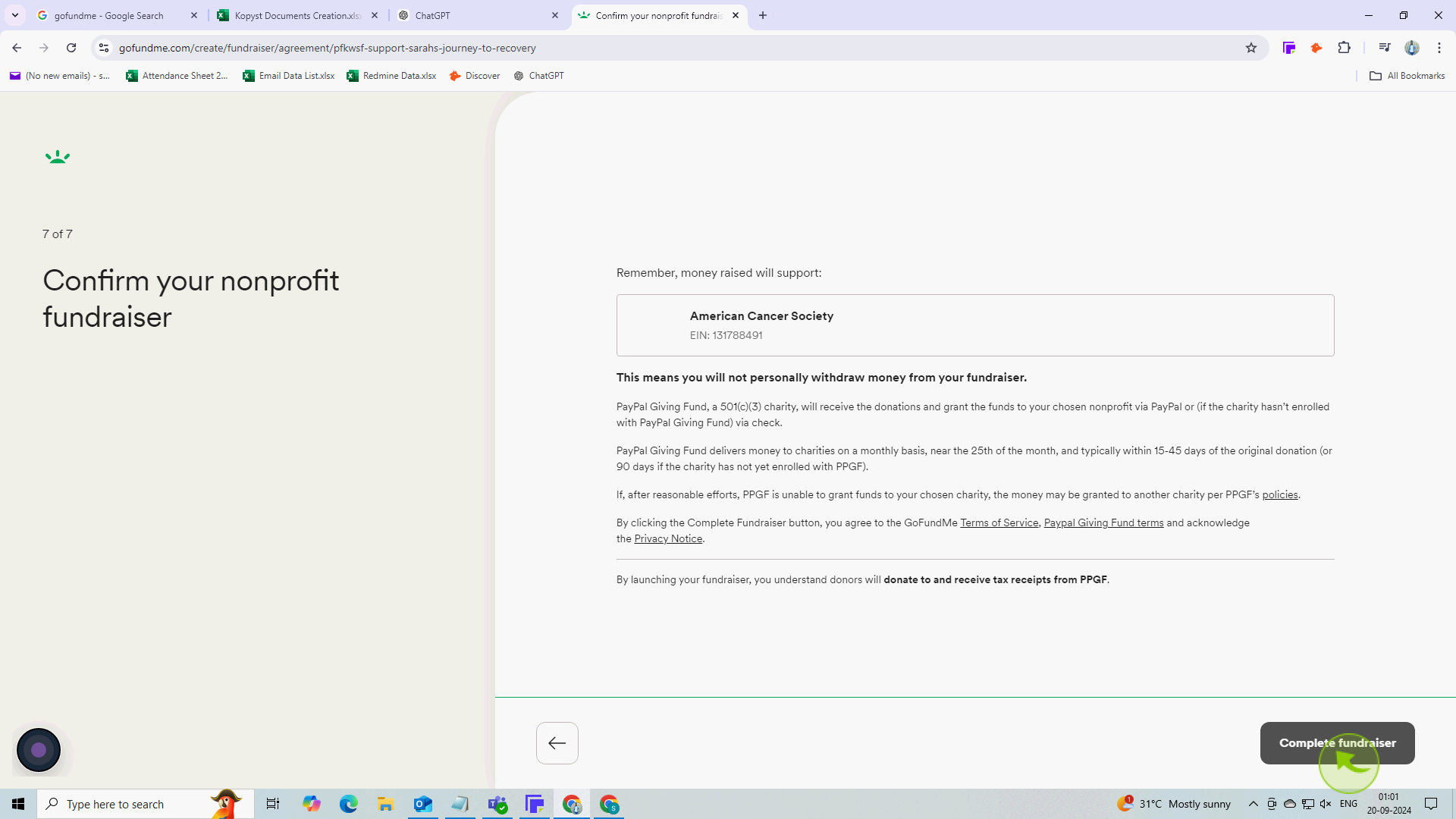Click the address bar URL
Viewport: 1456px width, 819px height.
click(x=328, y=48)
